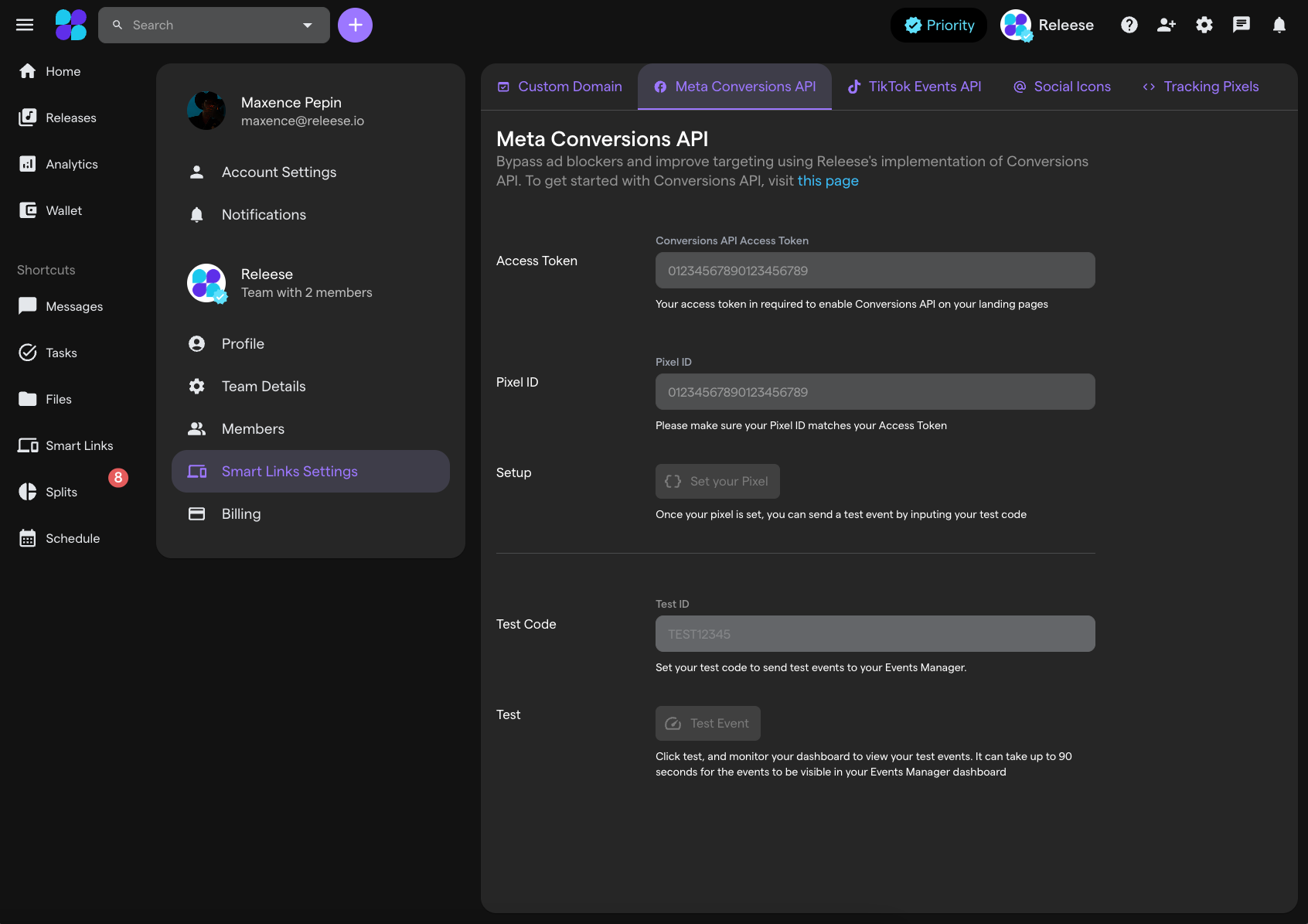Open Tasks shortcut

[47, 353]
